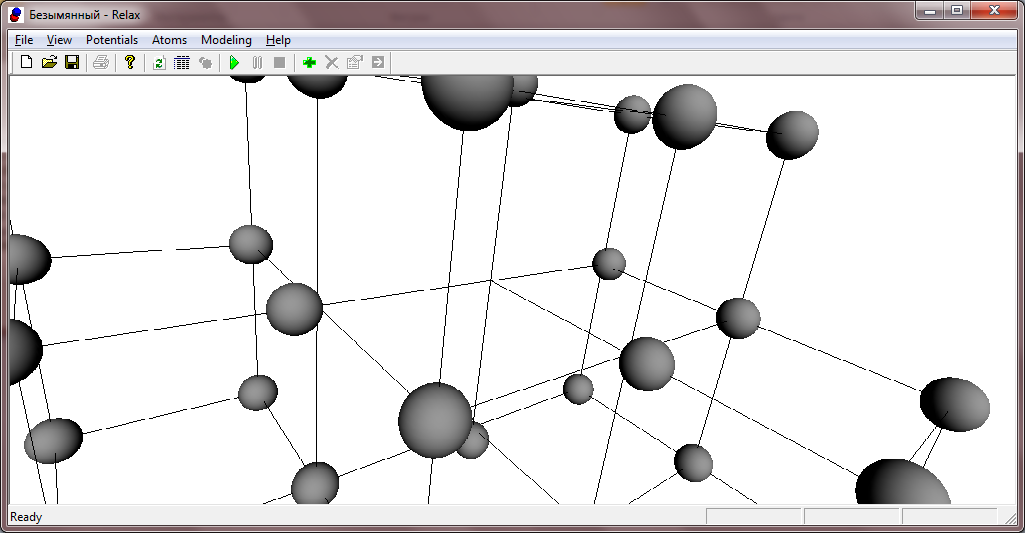Click the grayed-out printer icon
1025x533 pixels.
coord(101,62)
